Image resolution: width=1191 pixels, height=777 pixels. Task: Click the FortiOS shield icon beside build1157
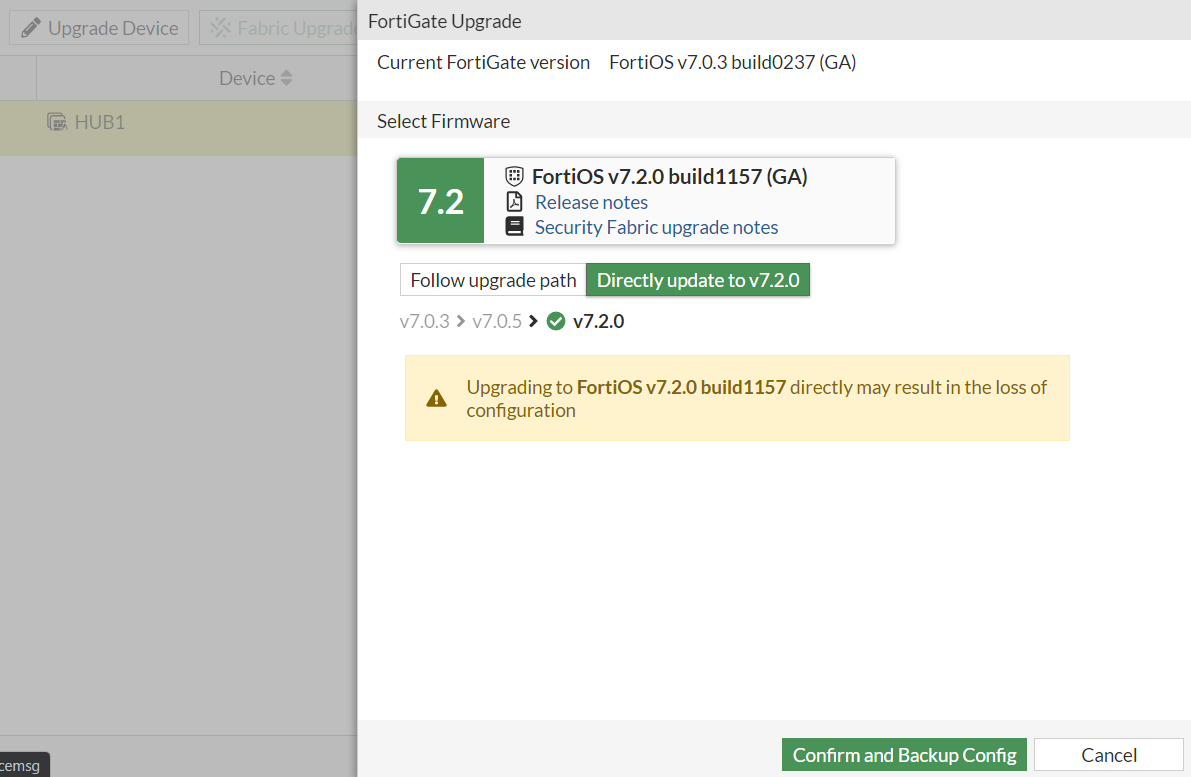(x=513, y=176)
